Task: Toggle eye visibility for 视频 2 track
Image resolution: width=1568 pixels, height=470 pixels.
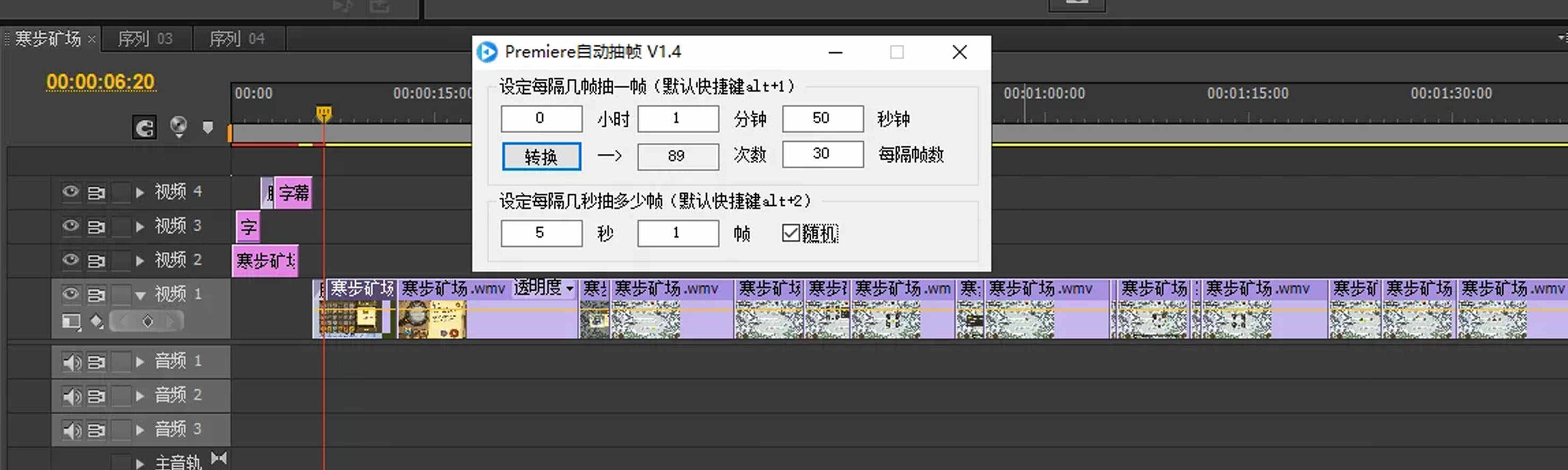Action: [71, 260]
